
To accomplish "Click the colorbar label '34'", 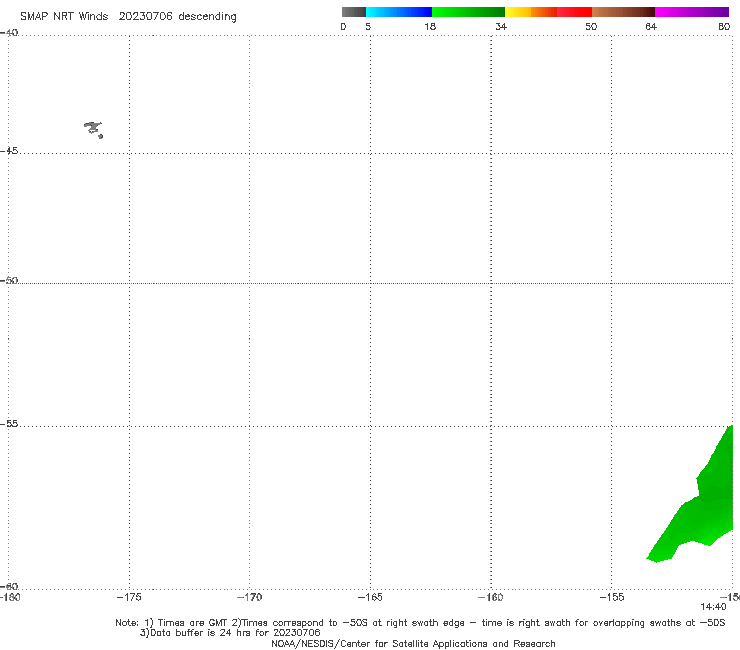I will coord(501,27).
